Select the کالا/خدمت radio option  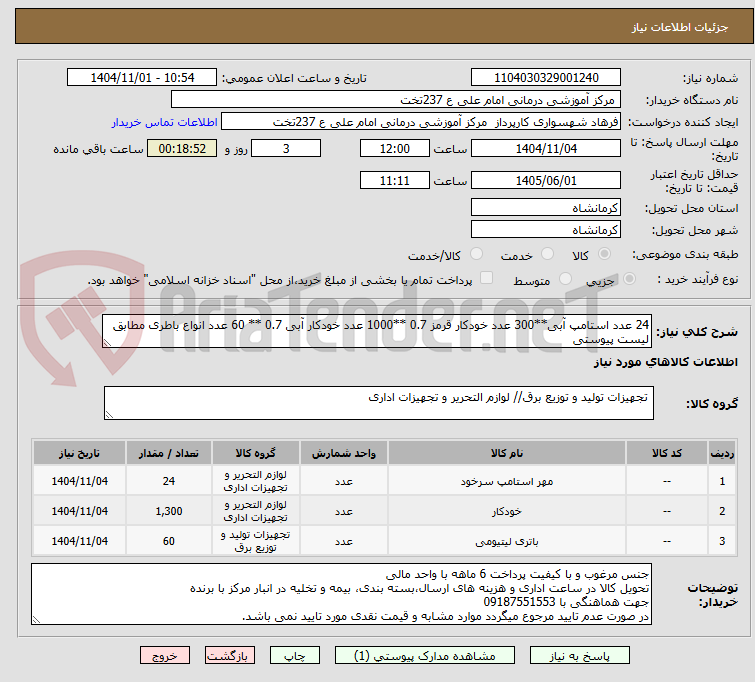[476, 254]
